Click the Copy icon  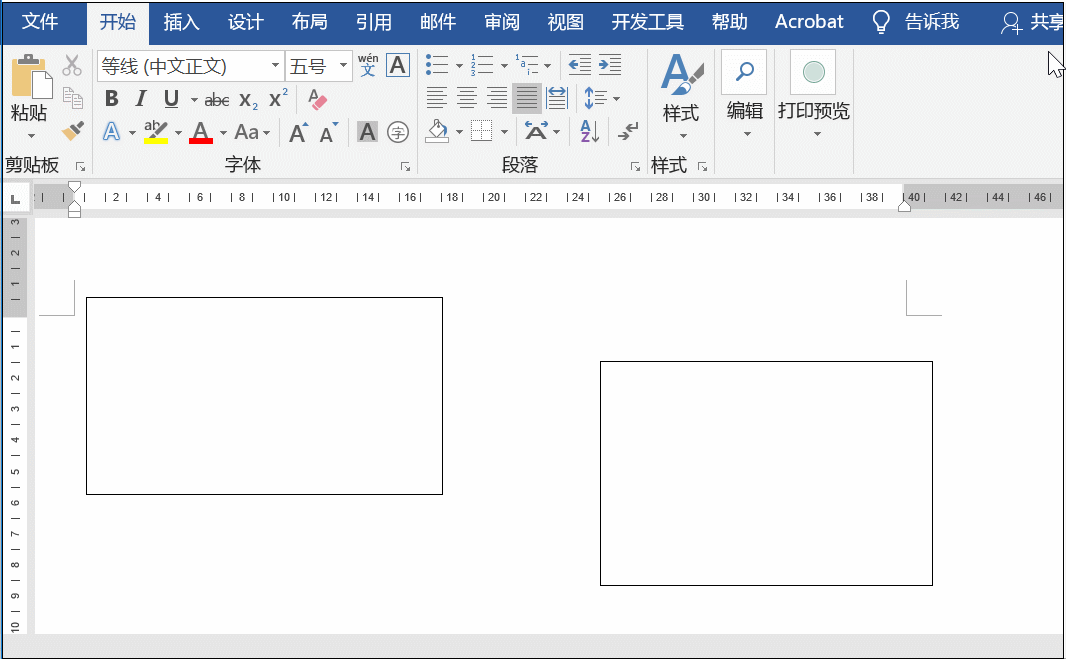pyautogui.click(x=72, y=98)
